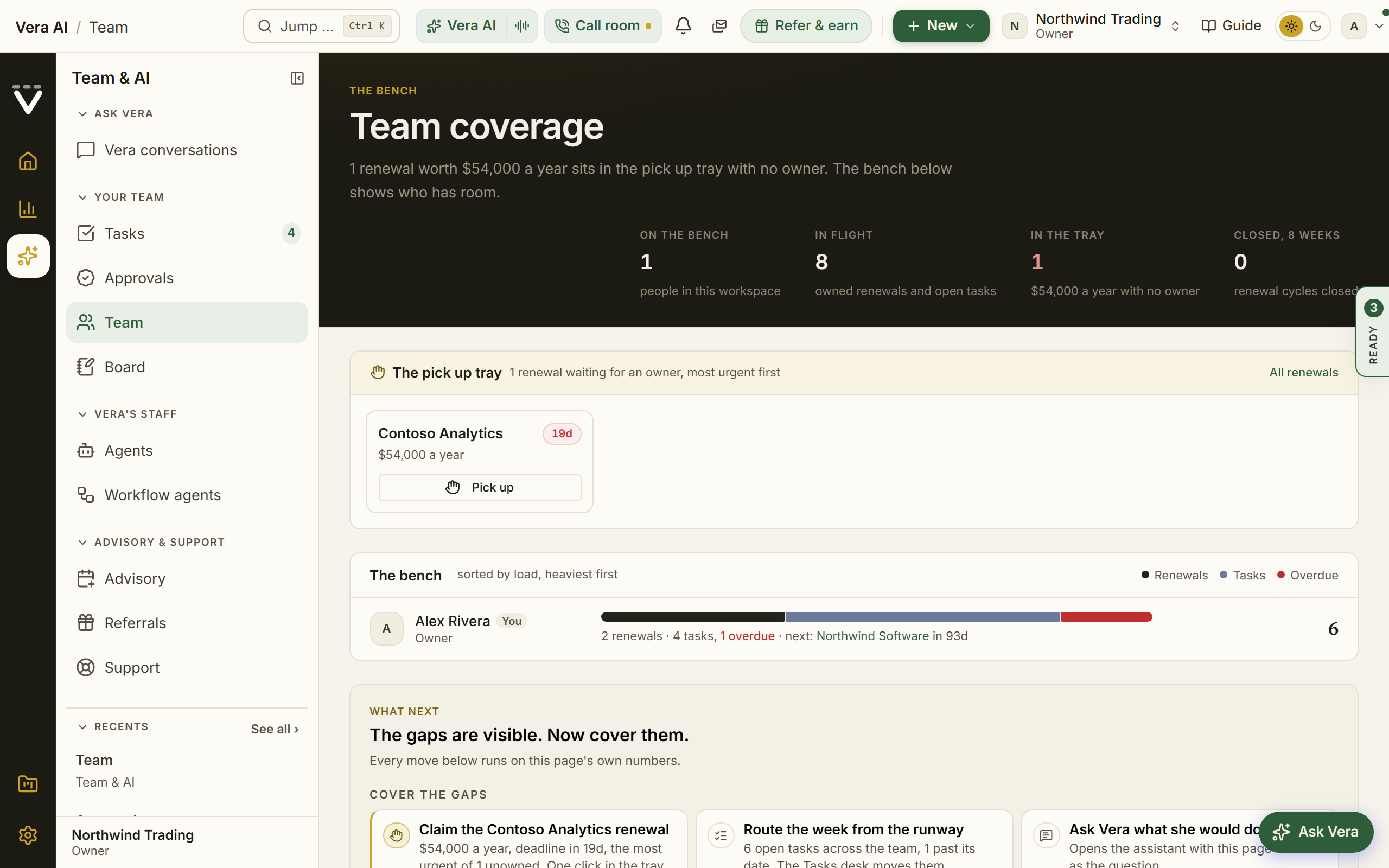Switch to light mode sun toggle
1389x868 pixels.
tap(1291, 26)
